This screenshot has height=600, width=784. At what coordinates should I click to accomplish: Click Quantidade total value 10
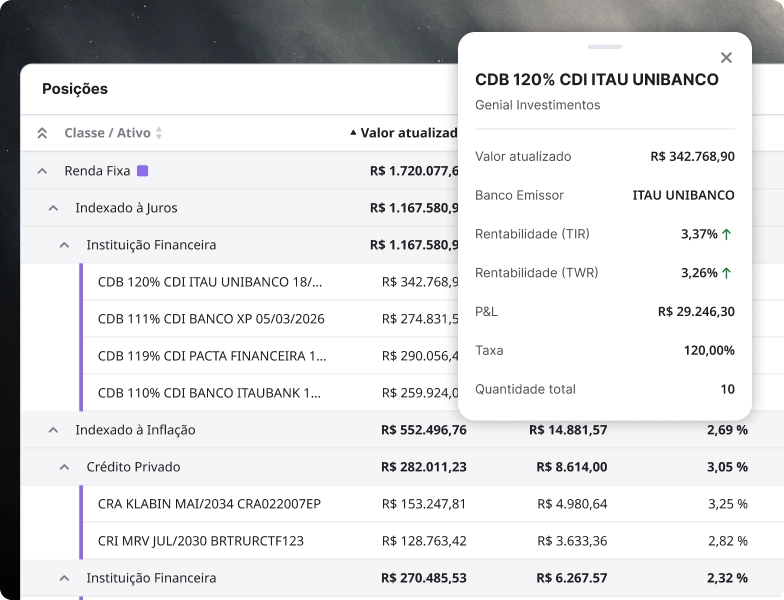tap(728, 389)
